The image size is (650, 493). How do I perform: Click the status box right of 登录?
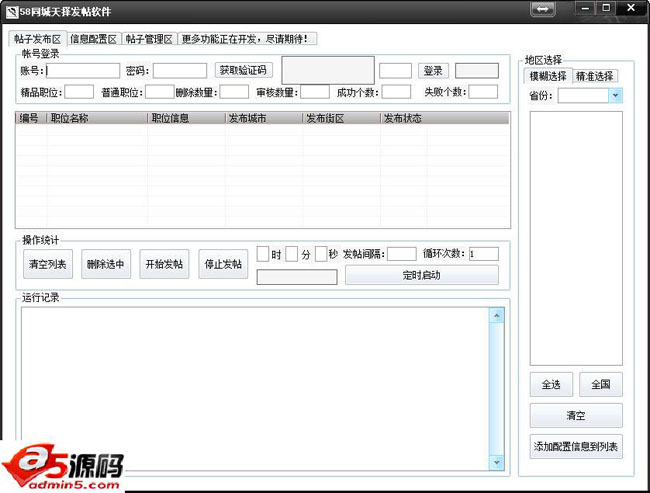(x=477, y=70)
